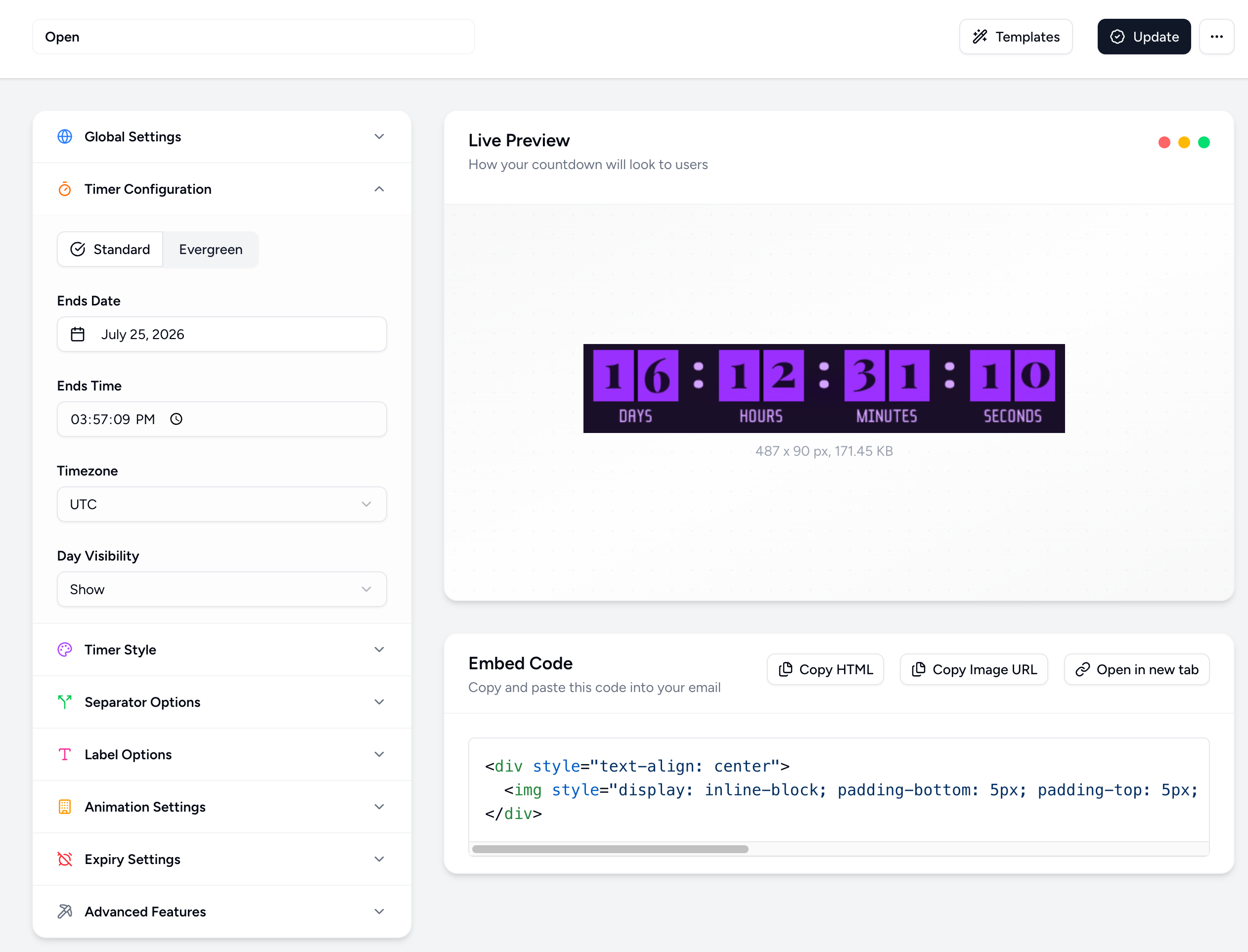Collapse the Timer Configuration section
The height and width of the screenshot is (952, 1248).
(222, 189)
